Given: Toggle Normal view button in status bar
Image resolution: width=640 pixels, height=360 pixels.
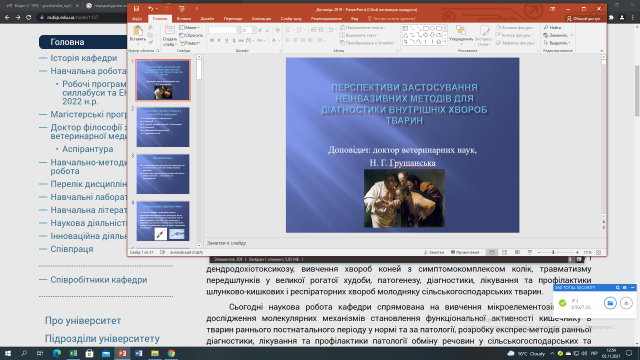Looking at the screenshot, I should [492, 253].
